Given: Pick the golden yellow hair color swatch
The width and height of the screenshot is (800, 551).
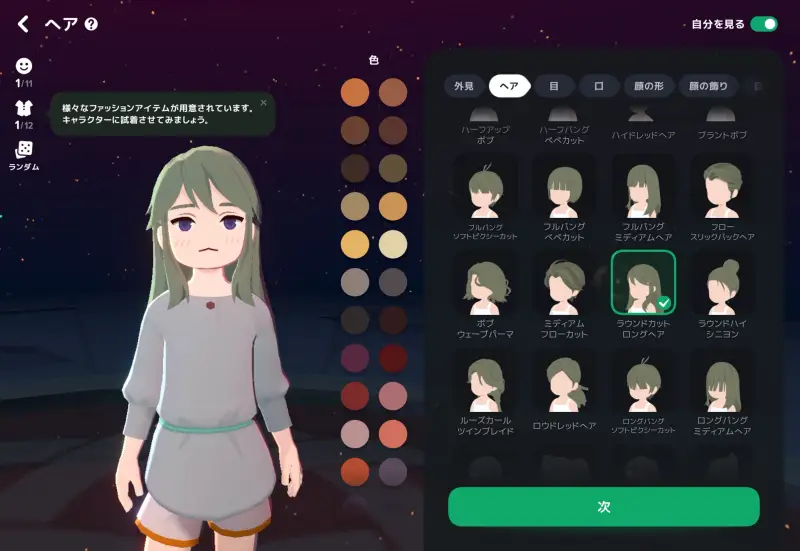Looking at the screenshot, I should pos(355,244).
